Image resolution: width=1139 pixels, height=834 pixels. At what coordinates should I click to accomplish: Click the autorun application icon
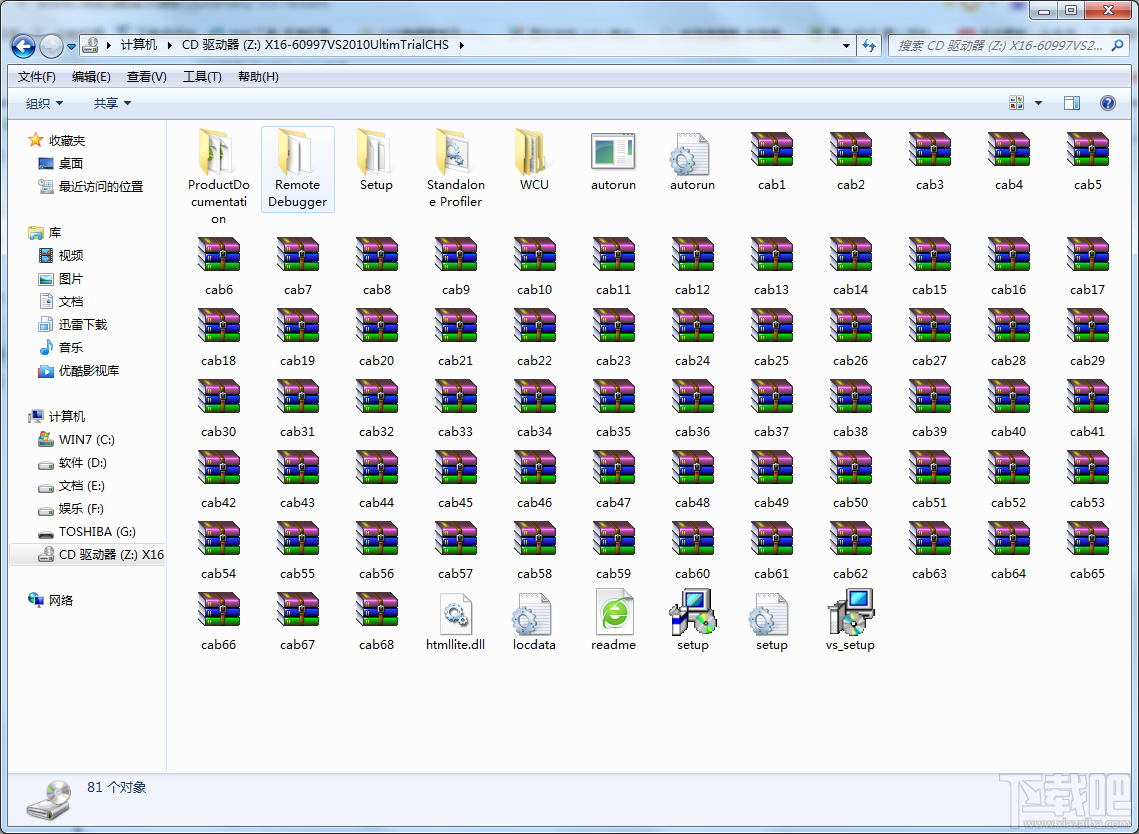pyautogui.click(x=612, y=152)
